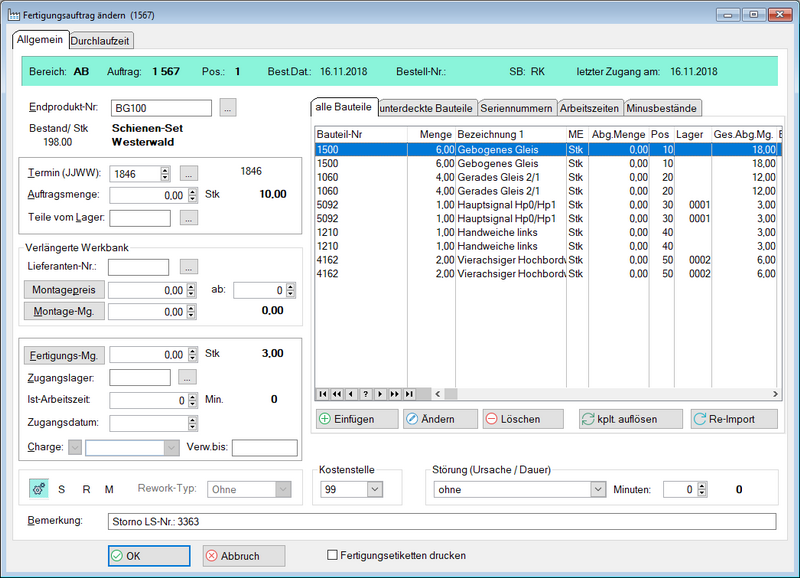Jump to last record in parts navigator

point(407,394)
